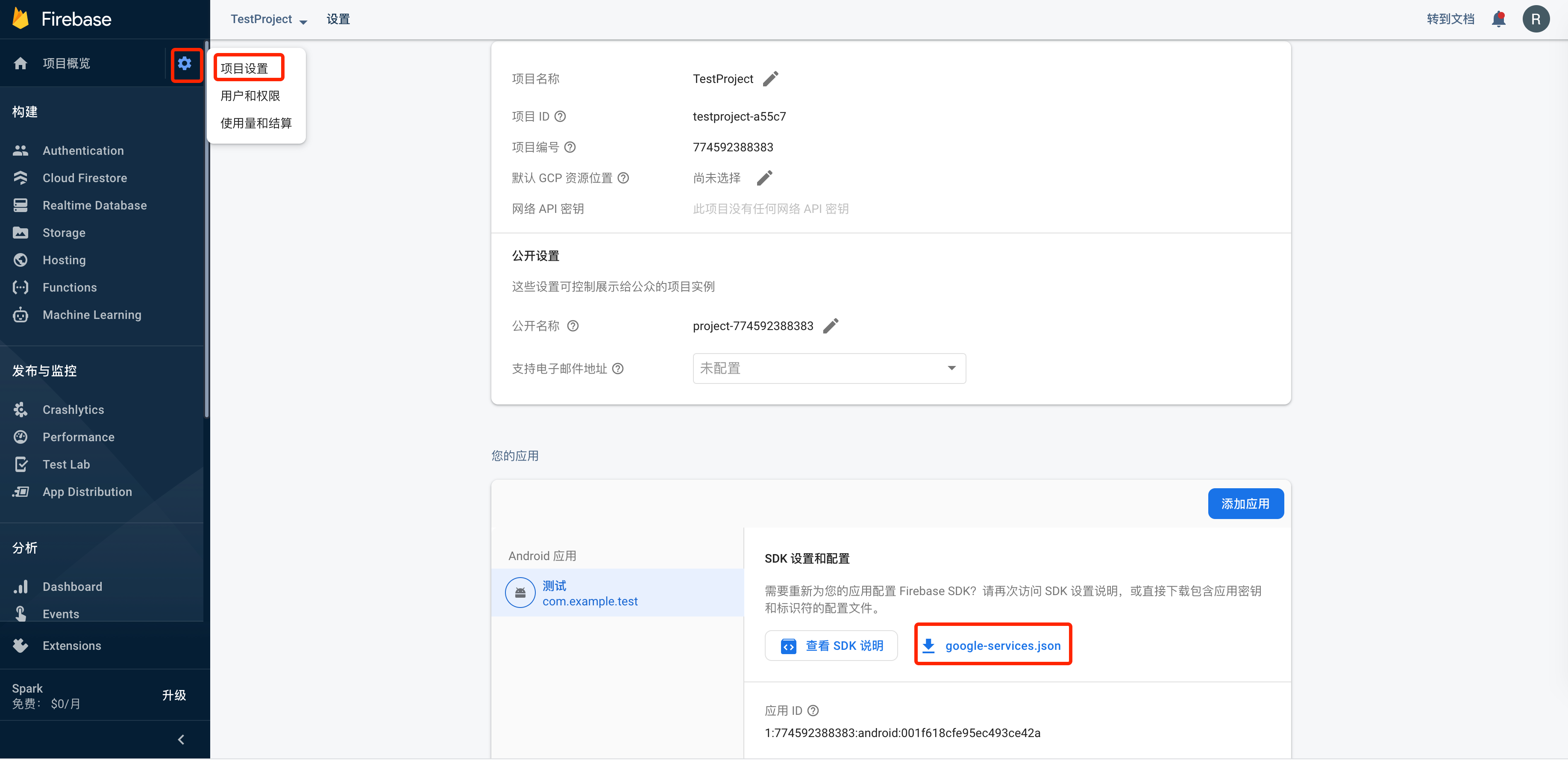Click the app ID value text
Viewport: 1568px width, 761px height.
[903, 733]
